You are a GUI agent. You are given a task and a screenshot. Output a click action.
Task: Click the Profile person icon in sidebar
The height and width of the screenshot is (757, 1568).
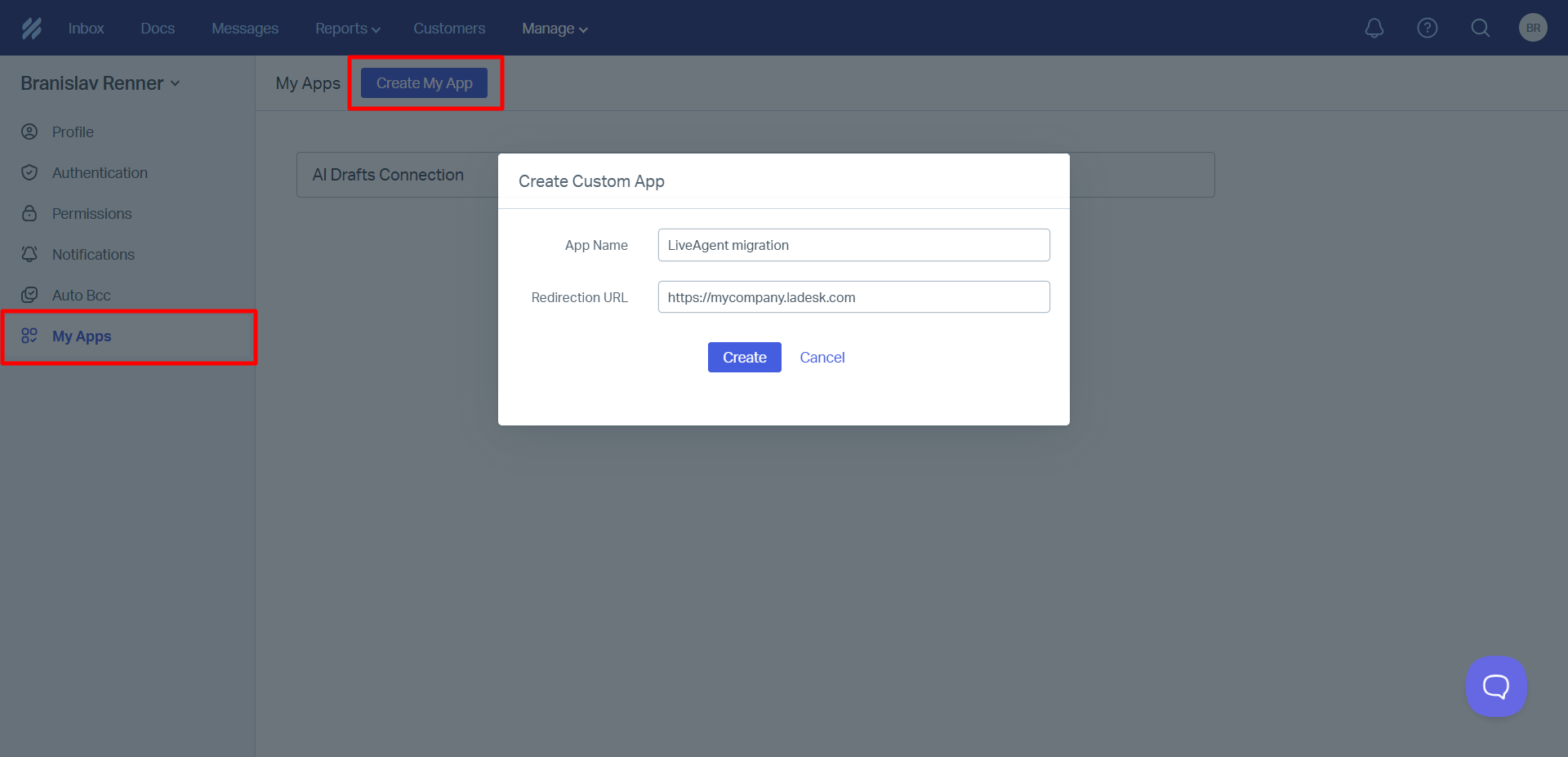(x=29, y=131)
